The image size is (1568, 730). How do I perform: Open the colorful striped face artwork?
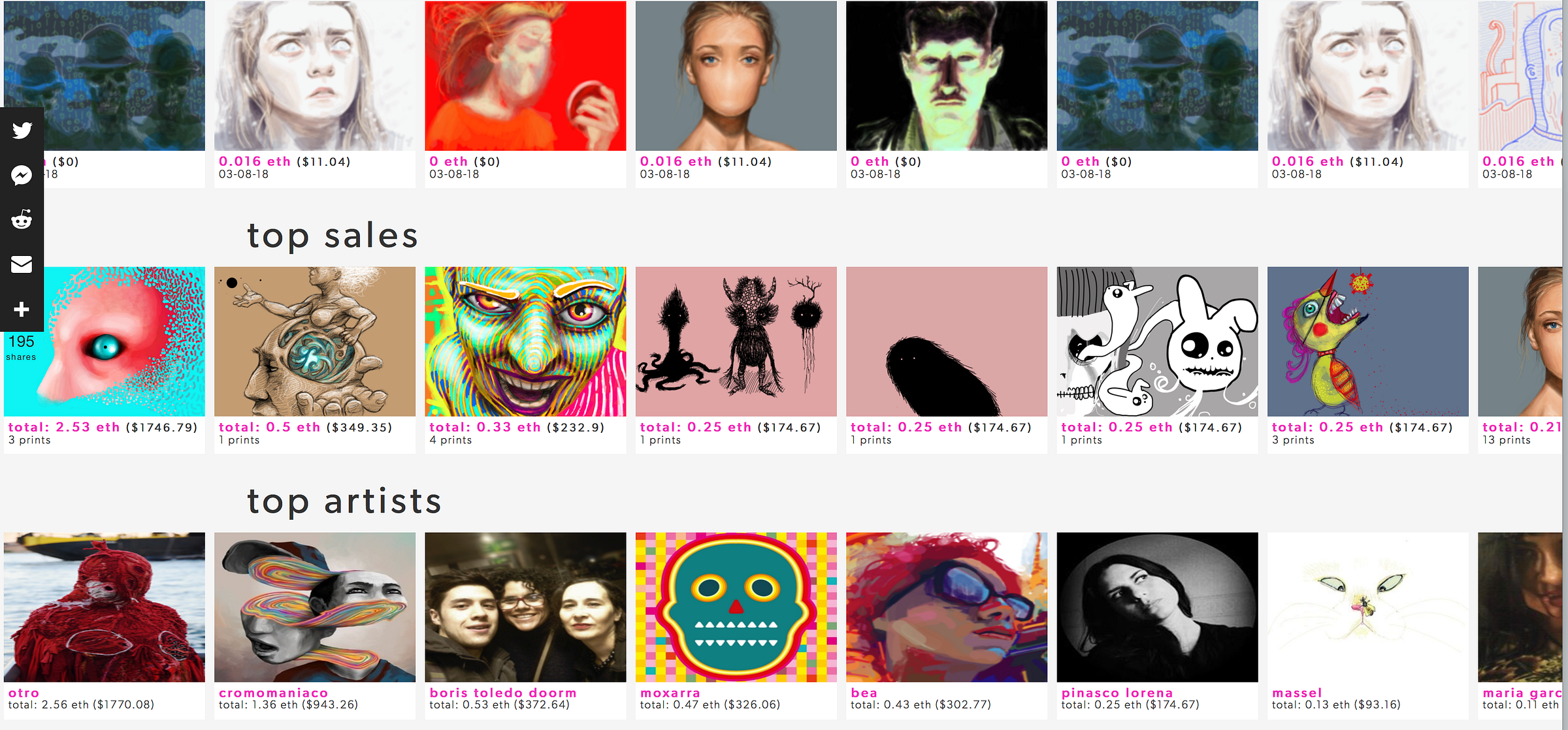525,341
